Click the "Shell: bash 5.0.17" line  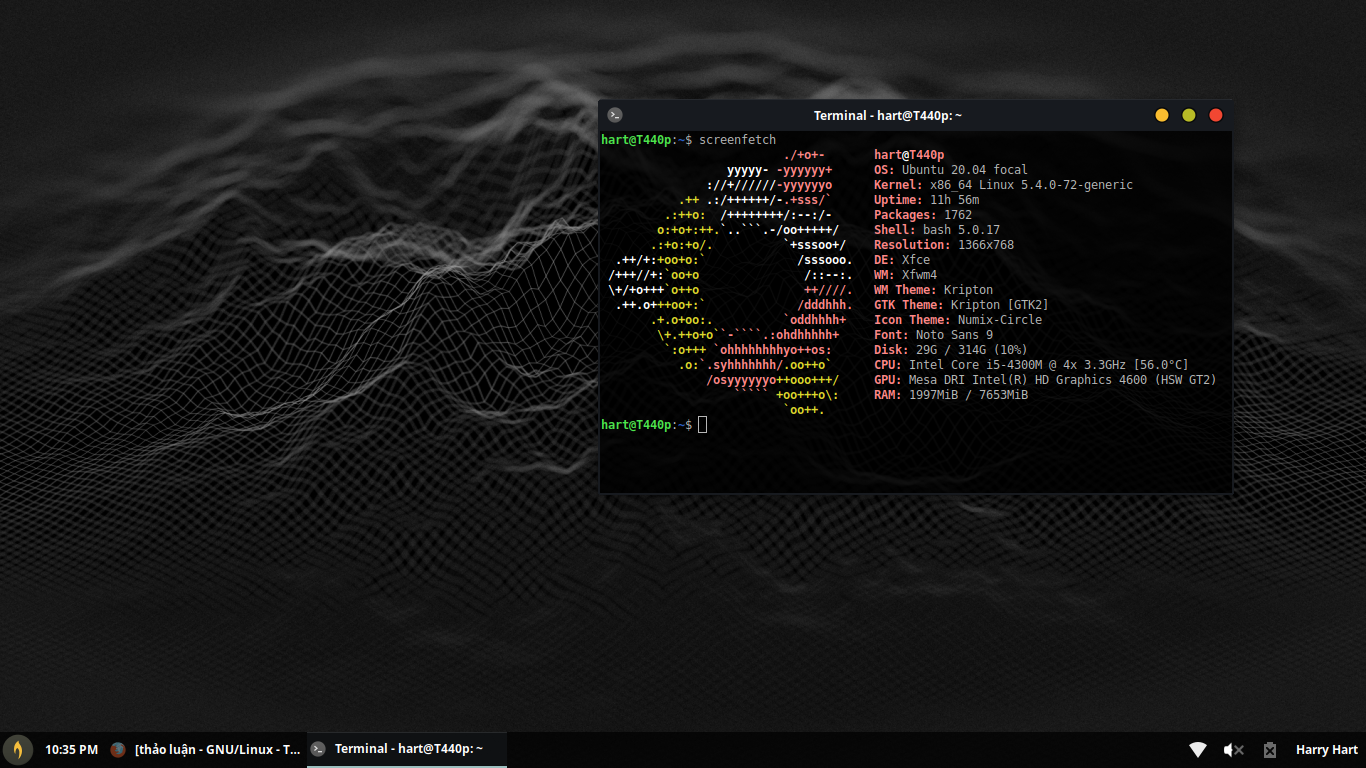(937, 230)
